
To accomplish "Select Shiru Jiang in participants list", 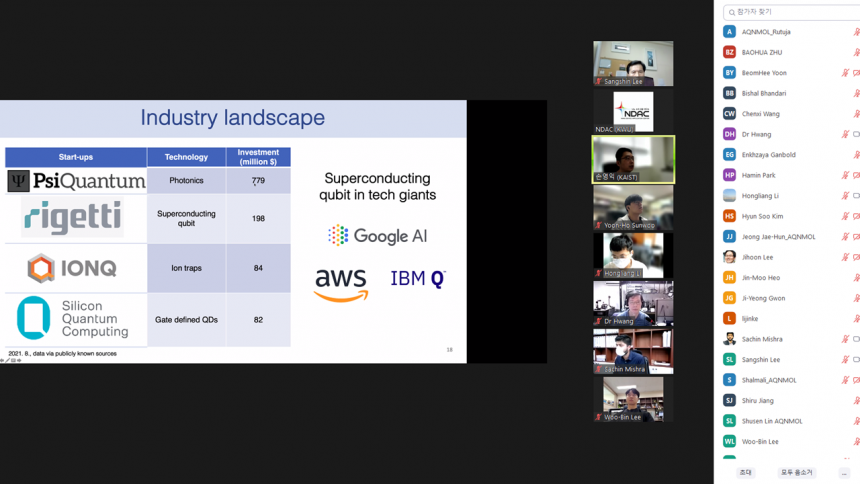I will 757,401.
